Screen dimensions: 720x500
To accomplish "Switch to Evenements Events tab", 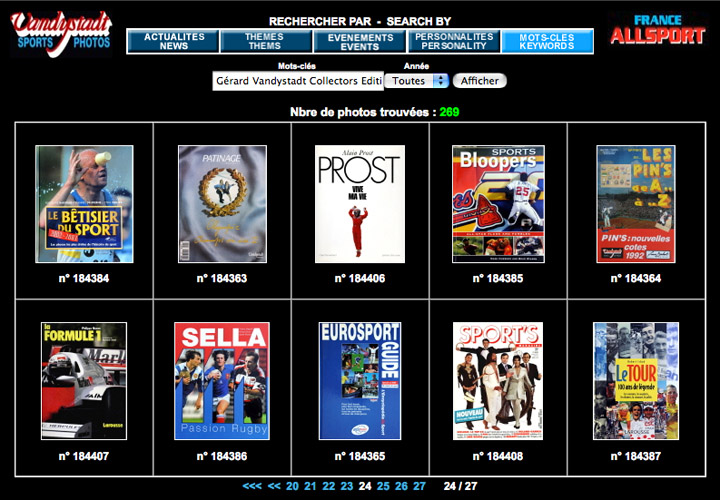I will click(x=360, y=41).
